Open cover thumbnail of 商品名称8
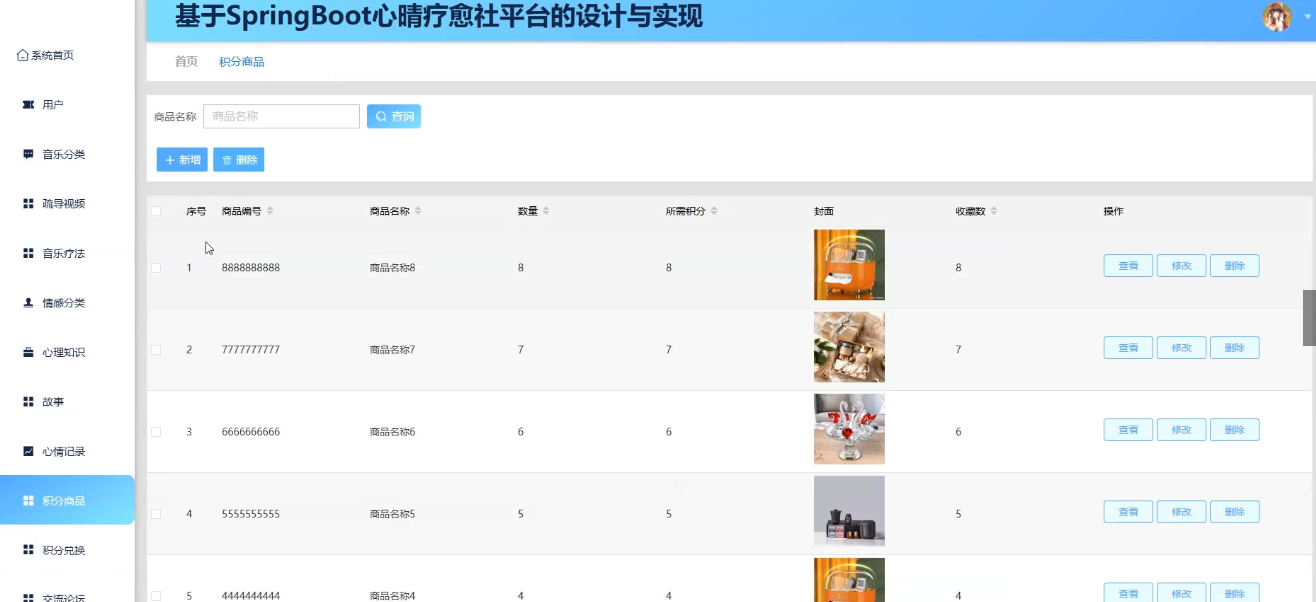 pos(849,265)
